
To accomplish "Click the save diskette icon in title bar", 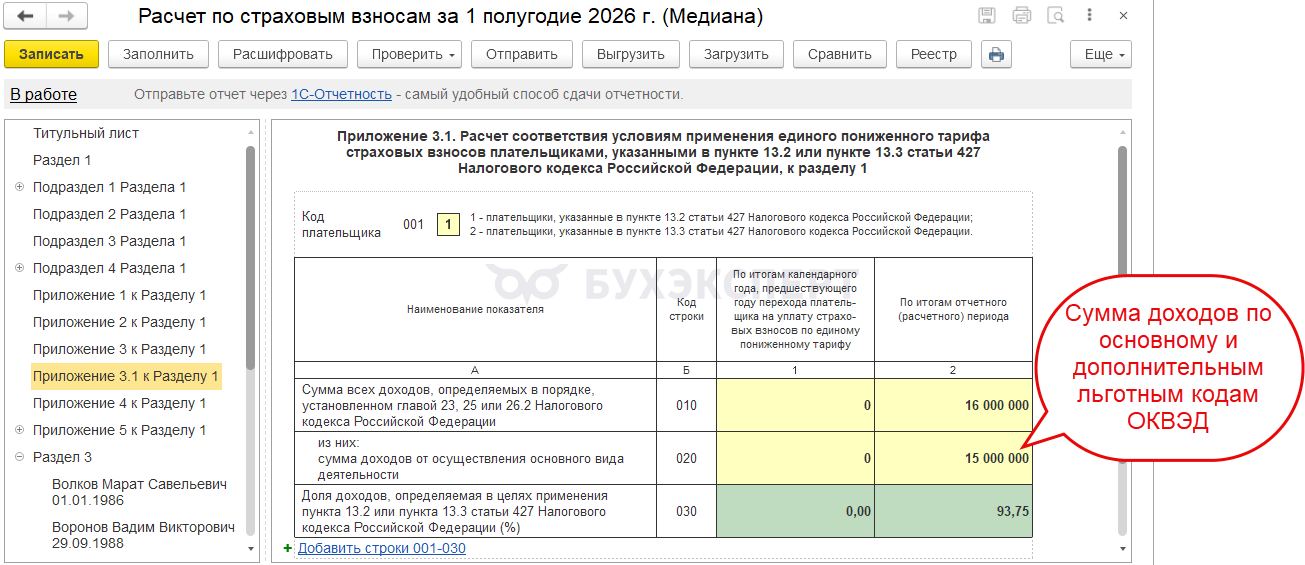I will tap(987, 16).
